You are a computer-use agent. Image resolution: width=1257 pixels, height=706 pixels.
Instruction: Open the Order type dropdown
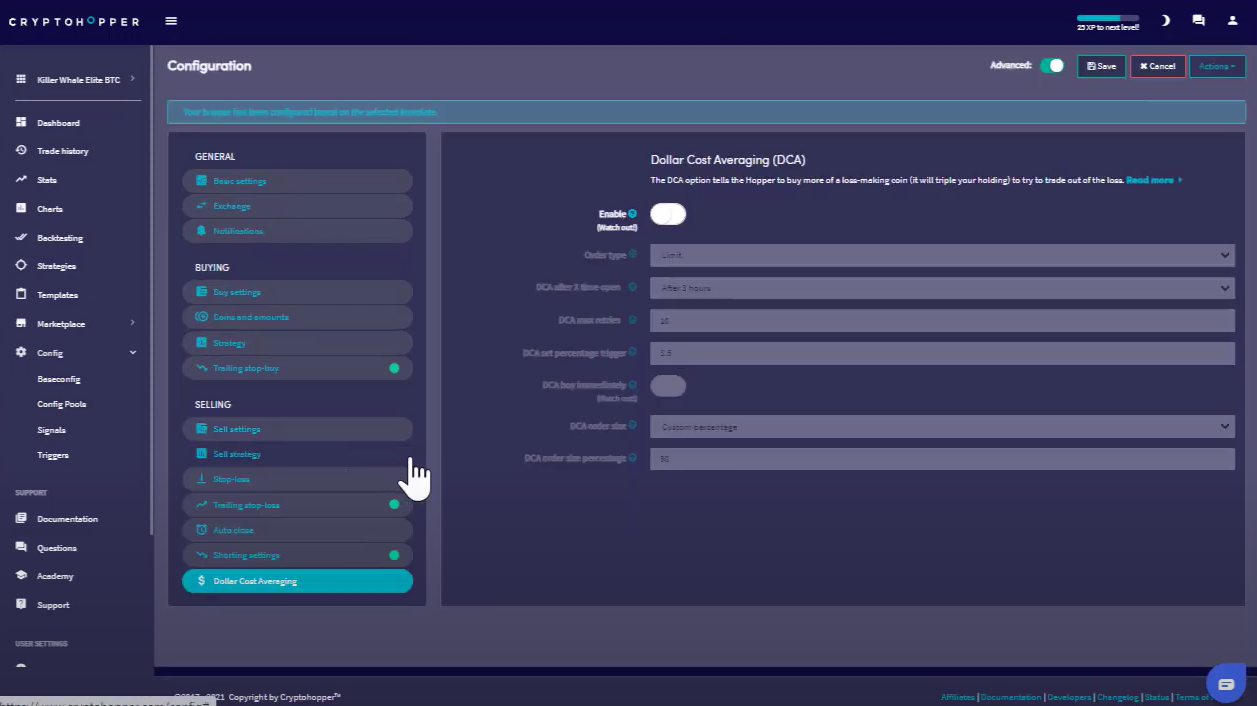941,255
